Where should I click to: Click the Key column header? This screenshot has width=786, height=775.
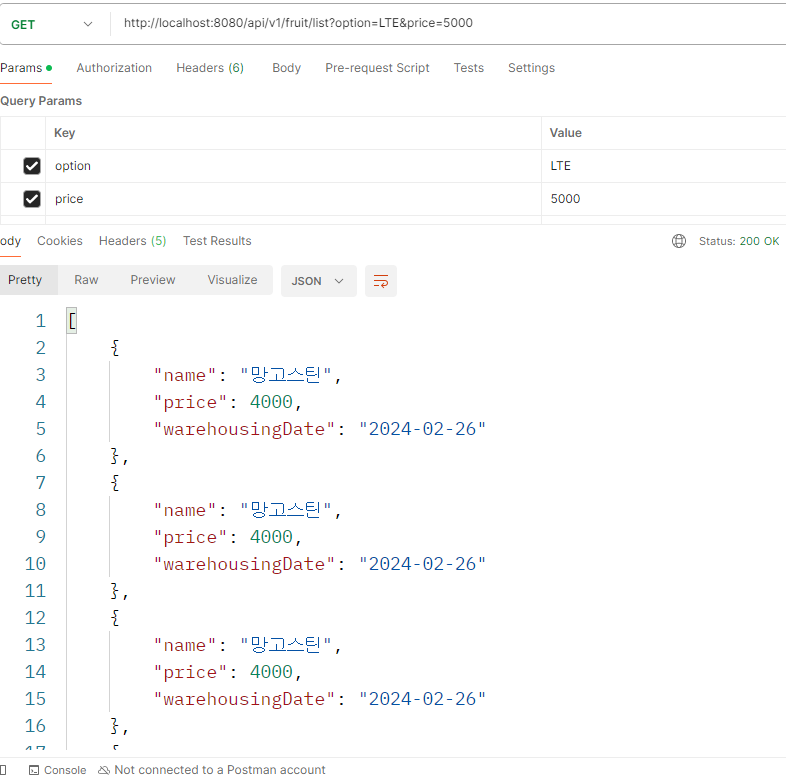65,133
